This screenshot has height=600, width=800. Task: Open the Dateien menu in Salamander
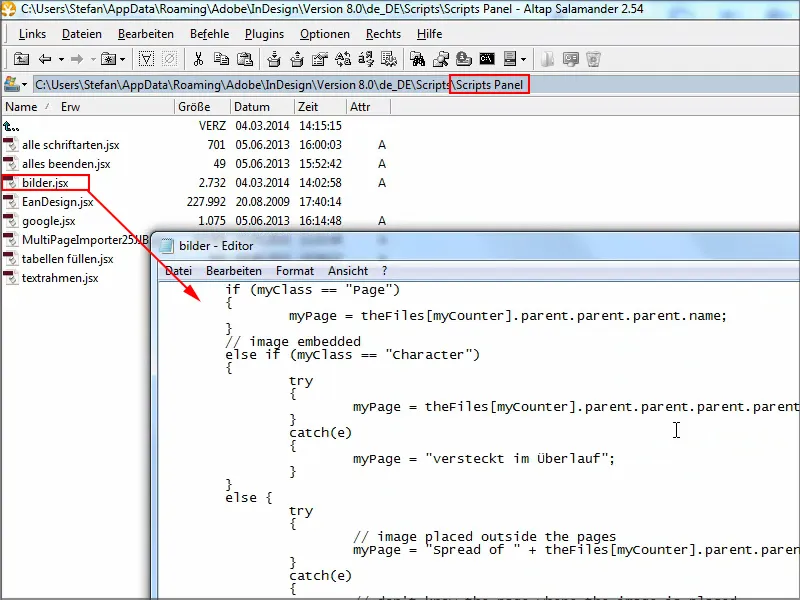82,34
